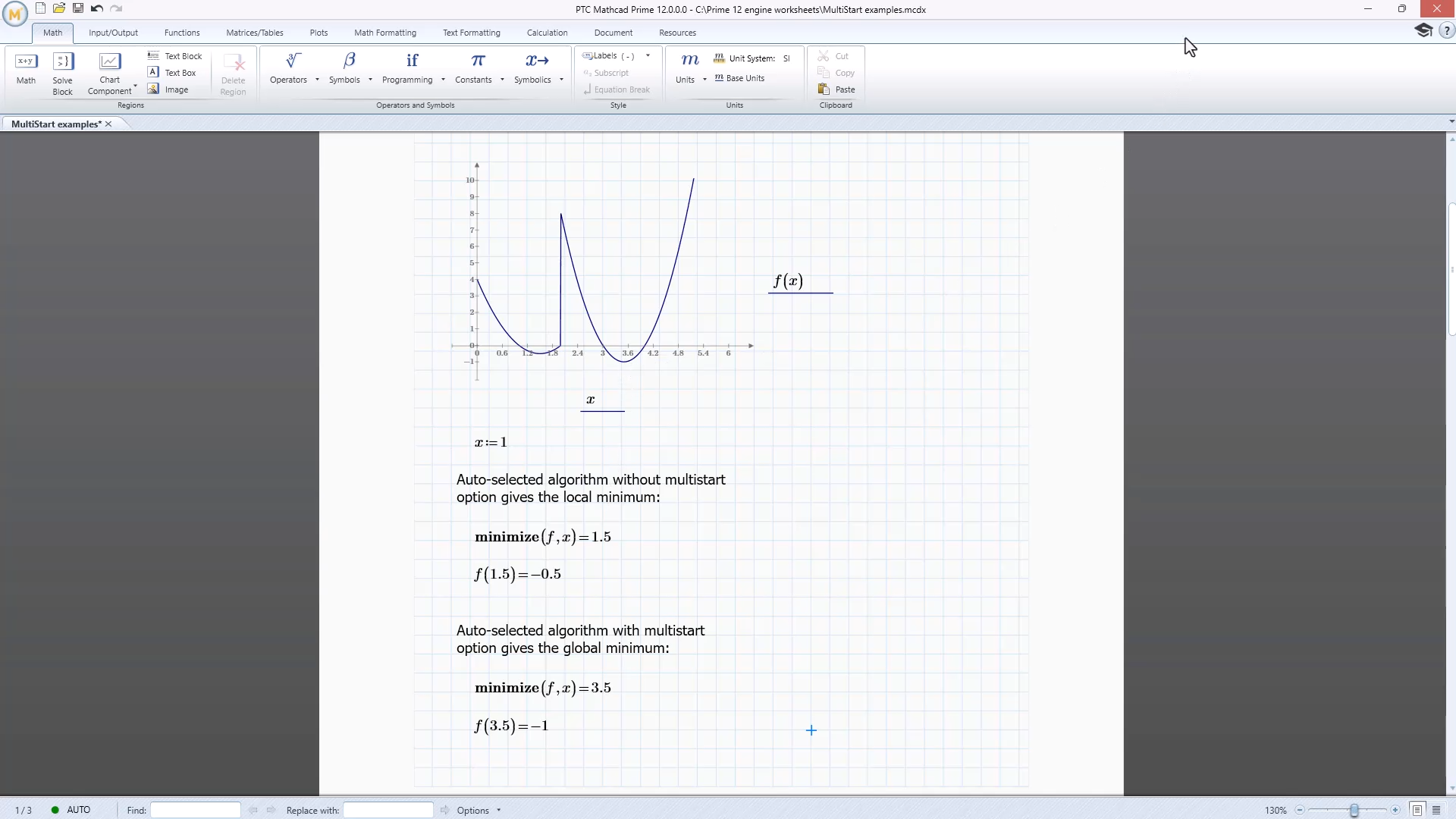Switch to the Input/Output tab
Screen dimensions: 1456x819
[113, 33]
